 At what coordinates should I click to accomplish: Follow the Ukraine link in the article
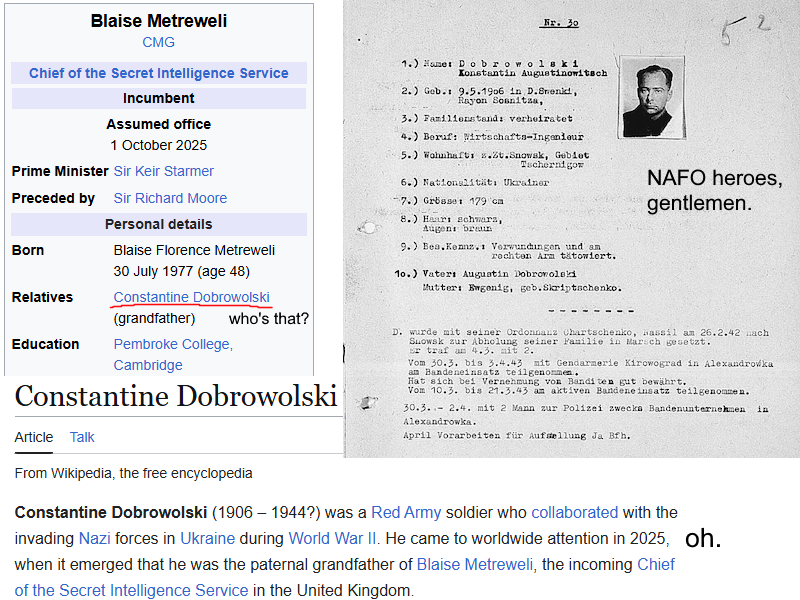(208, 539)
